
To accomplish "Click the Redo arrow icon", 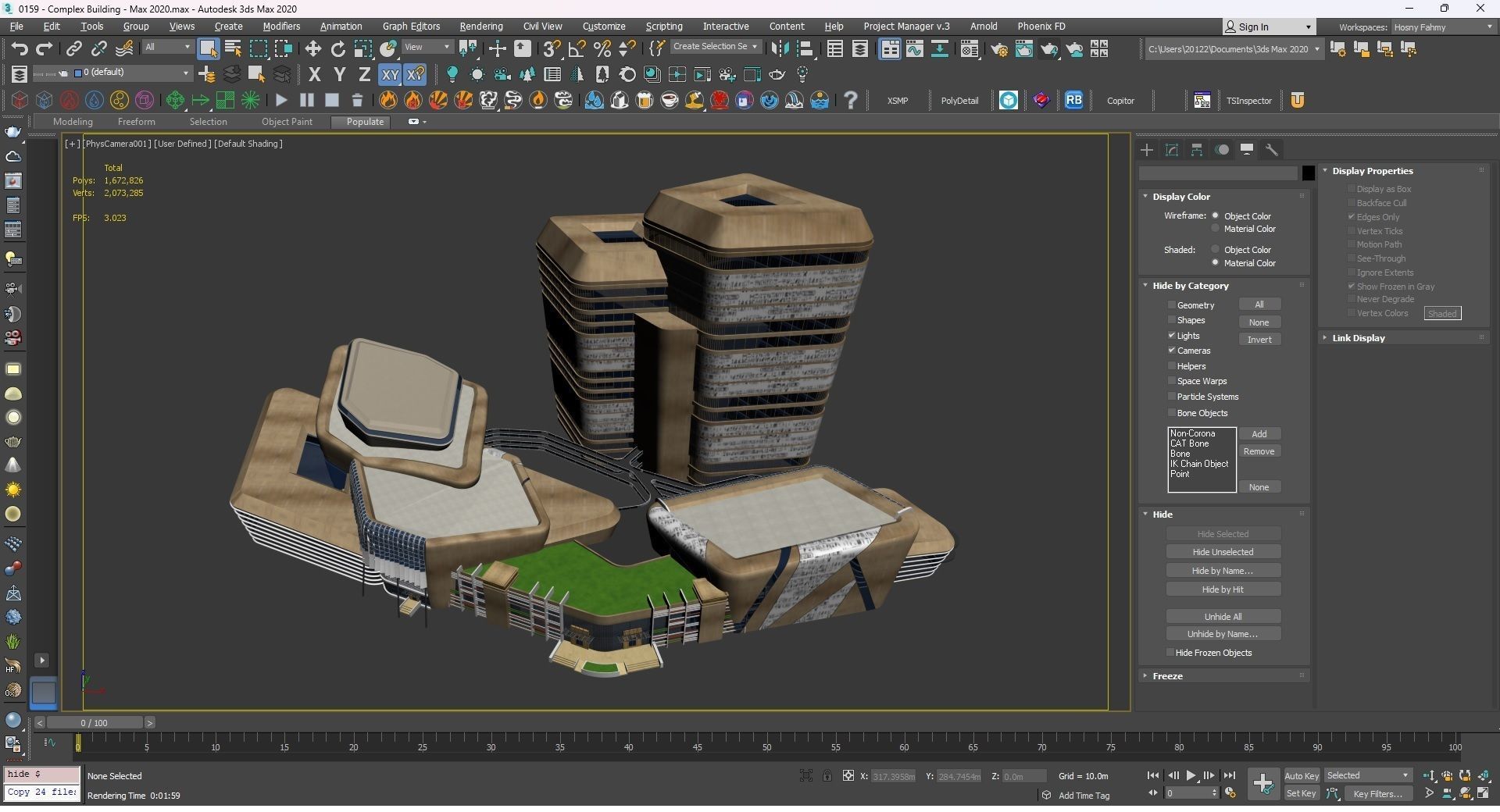I will coord(45,49).
